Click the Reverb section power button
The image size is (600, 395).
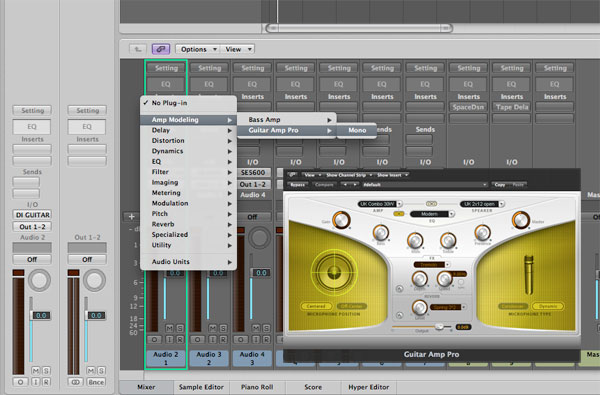(399, 315)
